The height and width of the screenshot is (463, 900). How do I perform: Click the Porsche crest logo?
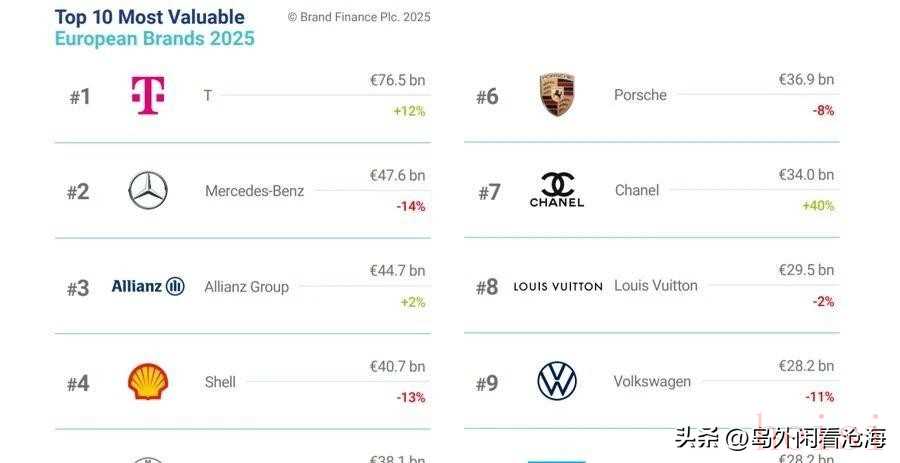point(557,95)
